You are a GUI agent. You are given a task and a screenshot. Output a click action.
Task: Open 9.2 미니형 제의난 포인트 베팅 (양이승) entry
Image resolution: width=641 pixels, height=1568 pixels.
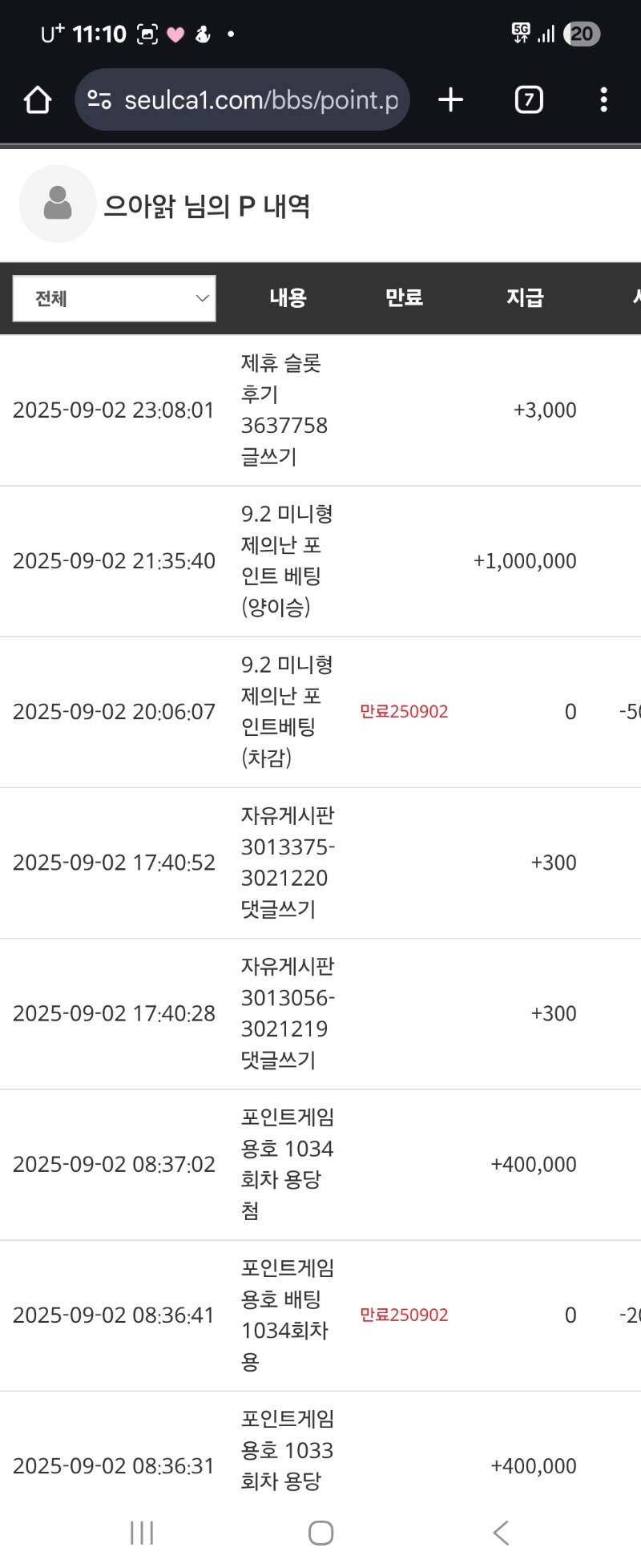(287, 560)
